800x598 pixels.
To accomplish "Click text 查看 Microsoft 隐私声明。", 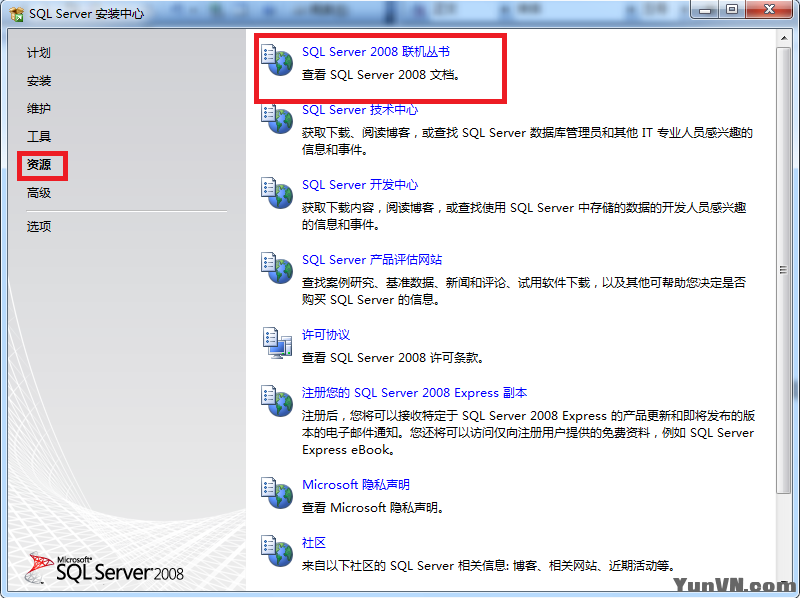I will pyautogui.click(x=374, y=508).
